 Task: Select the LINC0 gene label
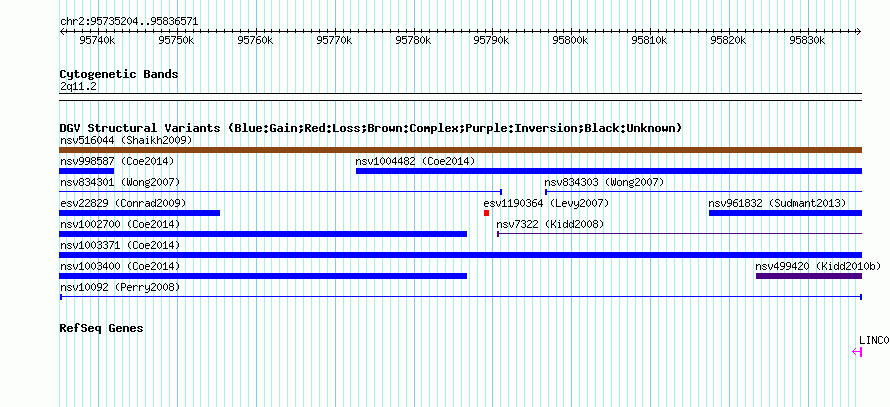click(x=874, y=340)
